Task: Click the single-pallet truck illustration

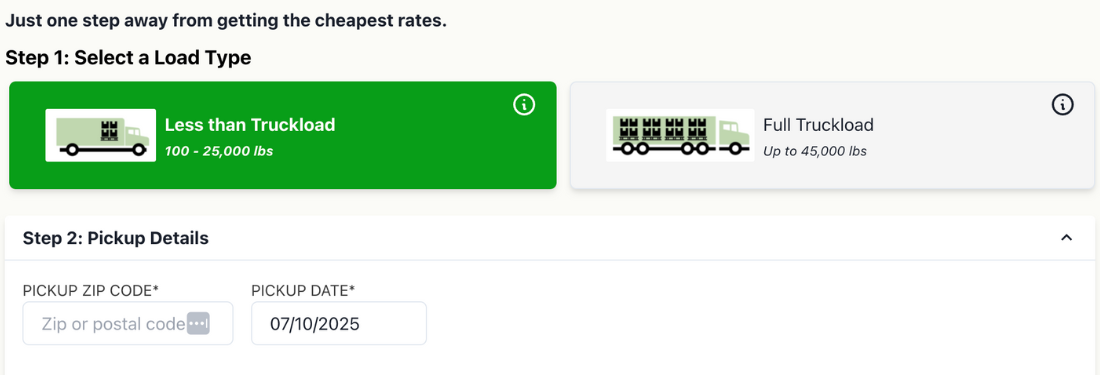Action: tap(101, 135)
